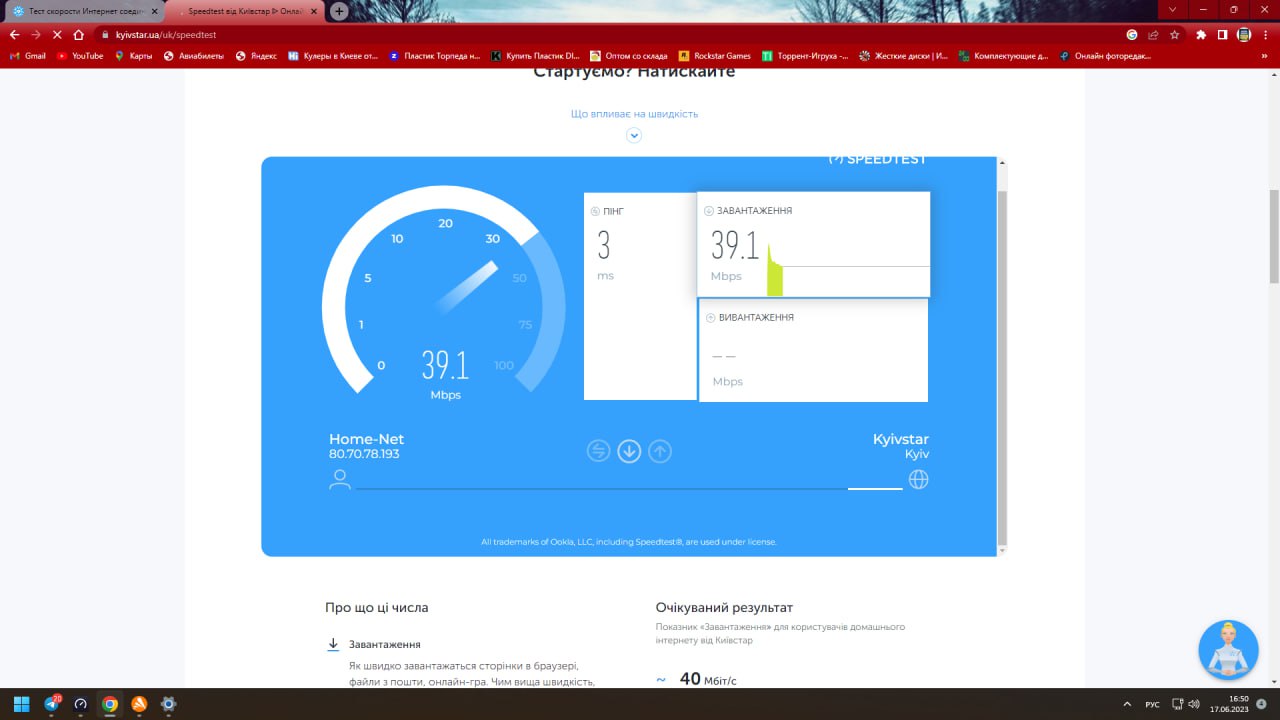Click the globe icon below Kyivstar Kyiv
This screenshot has height=720, width=1280.
[918, 479]
